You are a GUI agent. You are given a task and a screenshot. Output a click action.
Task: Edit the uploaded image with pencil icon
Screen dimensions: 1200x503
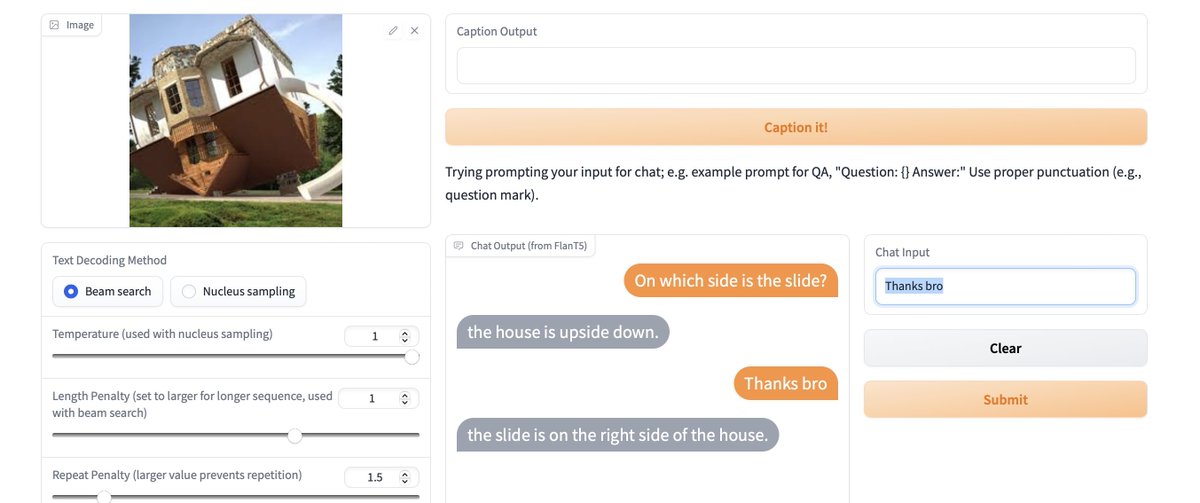pyautogui.click(x=393, y=31)
